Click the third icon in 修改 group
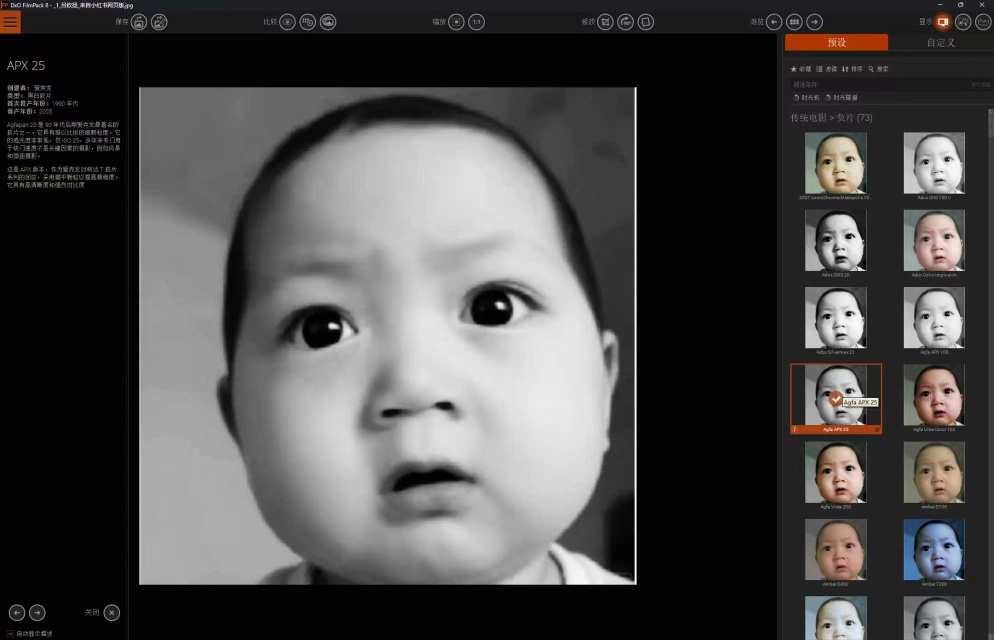 click(646, 22)
